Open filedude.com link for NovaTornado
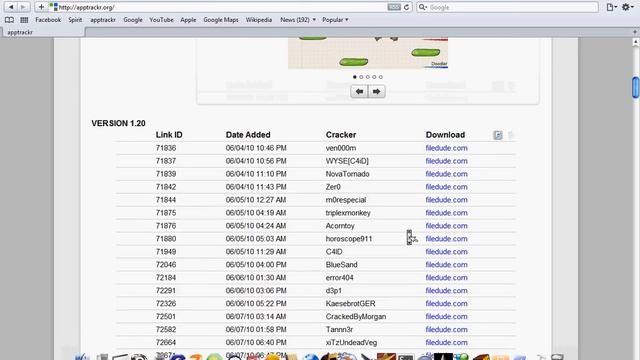This screenshot has height=360, width=640. click(447, 174)
